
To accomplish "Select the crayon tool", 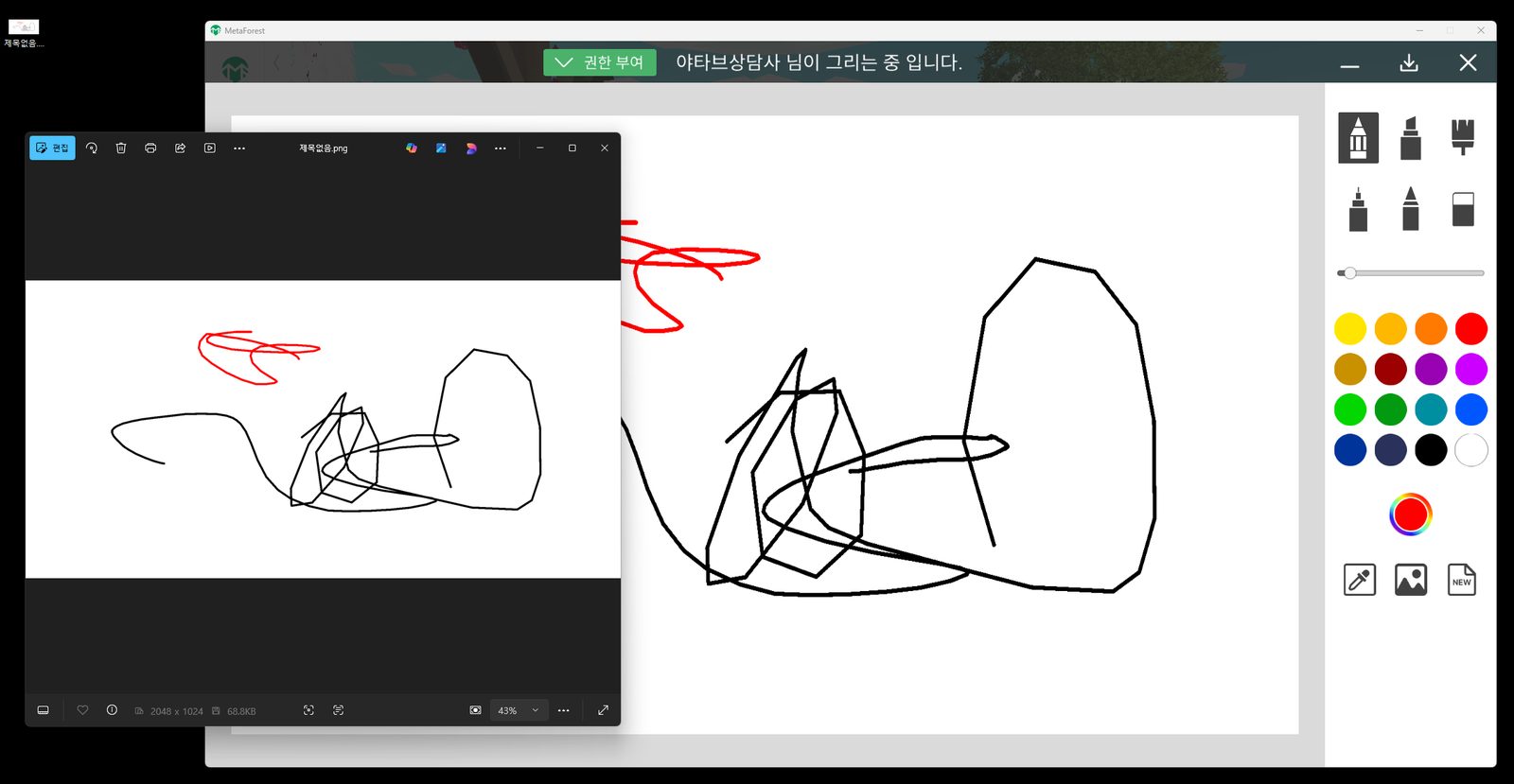I will pos(1411,209).
